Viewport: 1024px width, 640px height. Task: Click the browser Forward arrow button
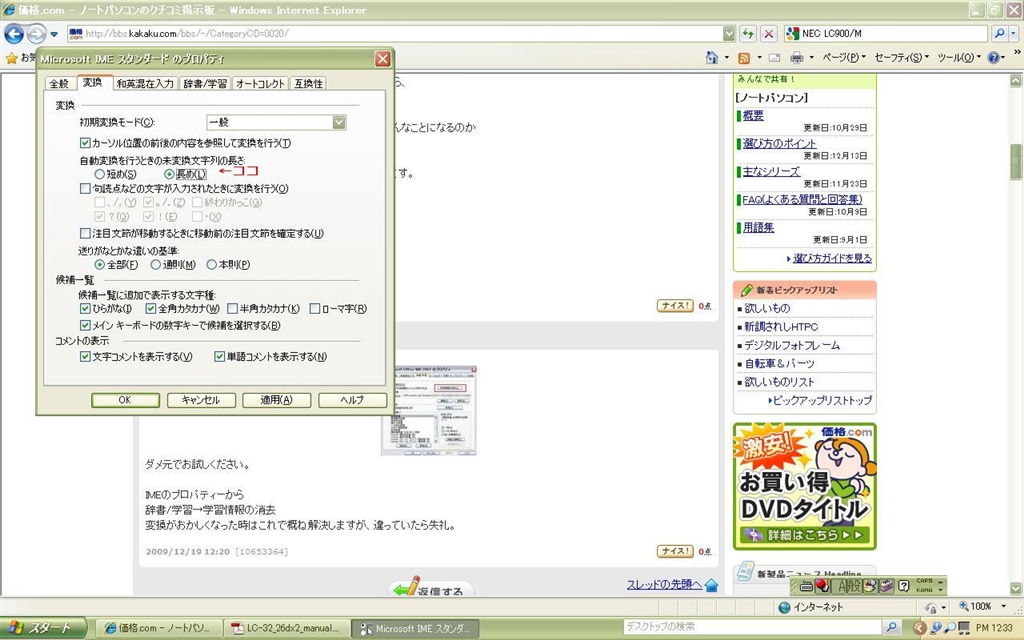(37, 33)
